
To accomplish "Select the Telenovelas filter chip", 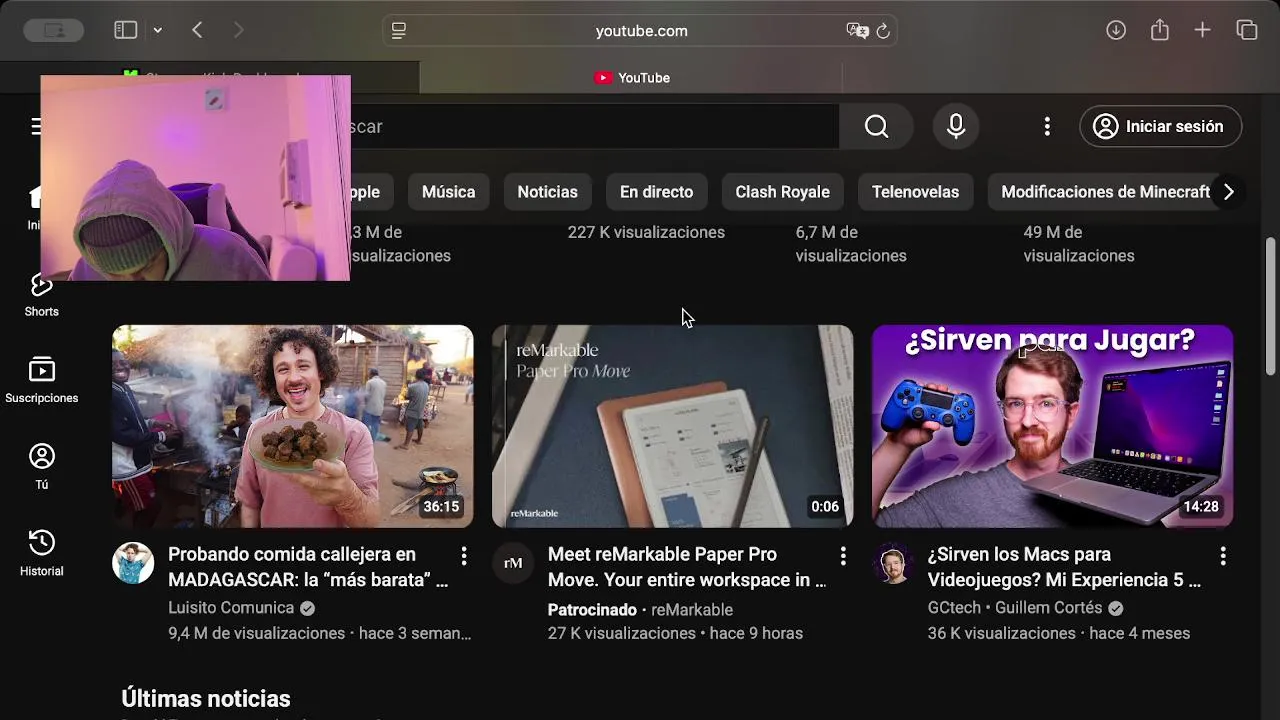I will point(915,192).
